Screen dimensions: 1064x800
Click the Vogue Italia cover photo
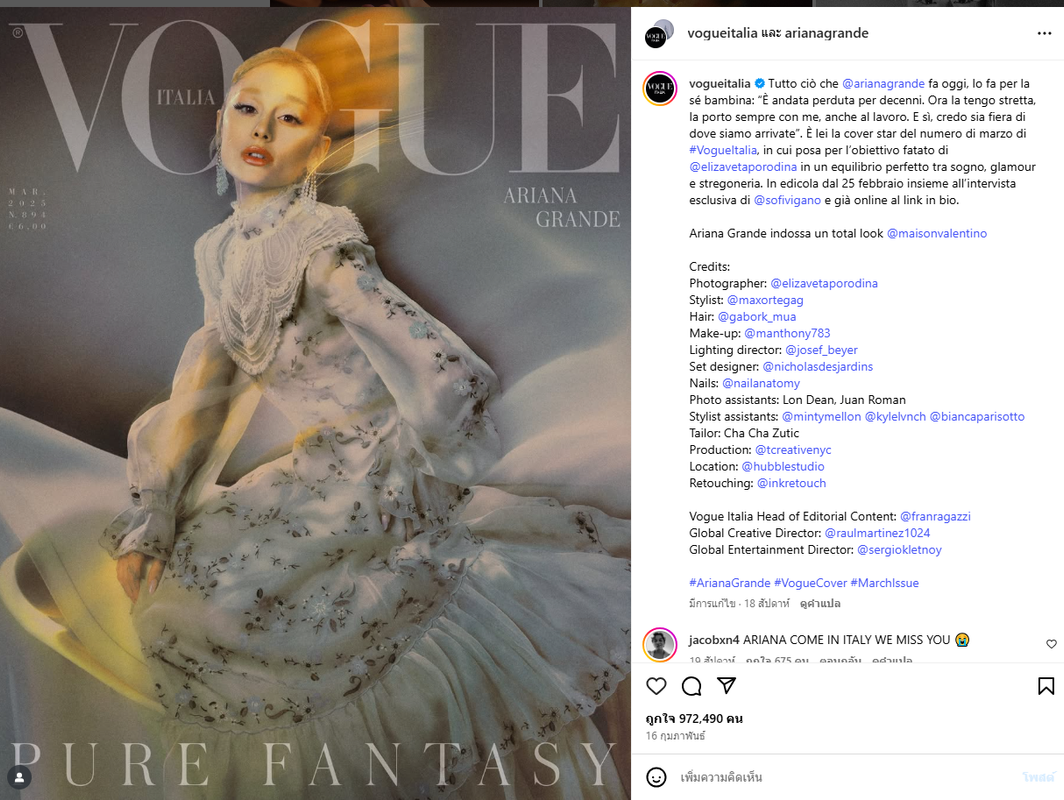(316, 403)
